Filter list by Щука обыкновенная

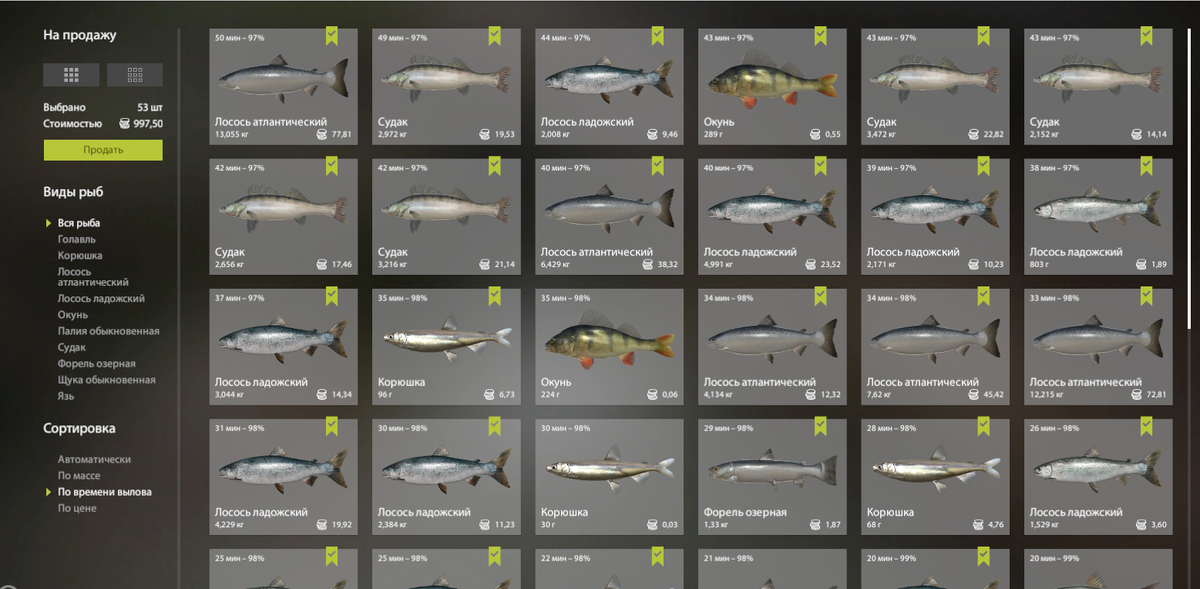pyautogui.click(x=107, y=380)
